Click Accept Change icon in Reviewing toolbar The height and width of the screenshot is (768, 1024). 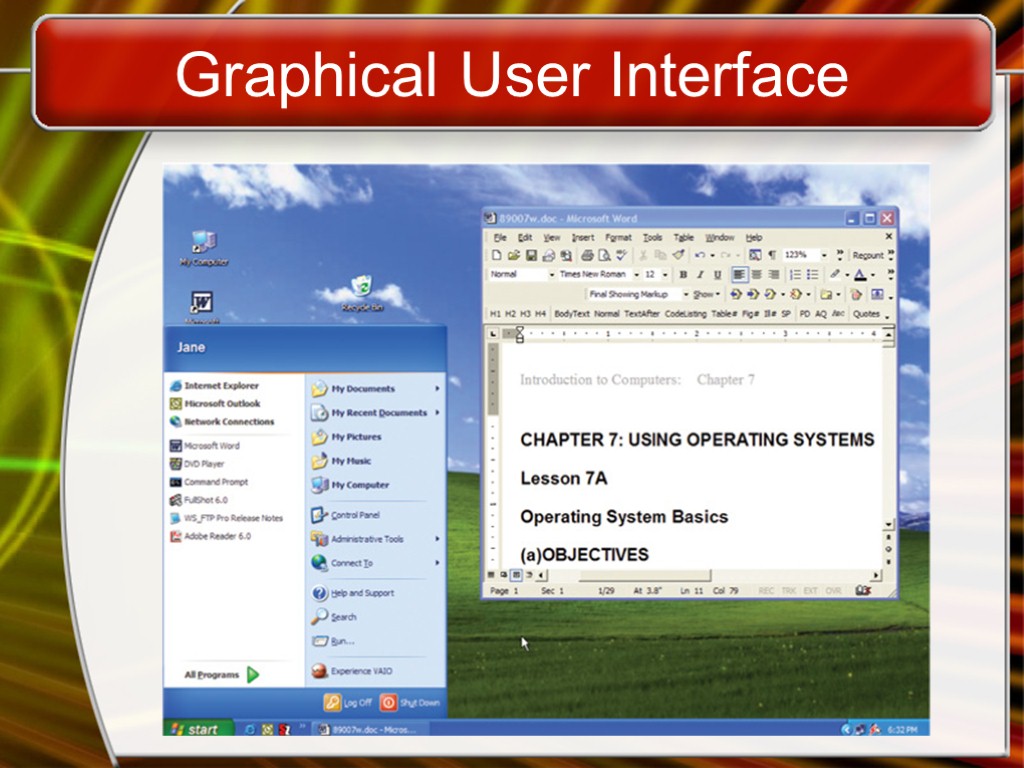[x=770, y=295]
